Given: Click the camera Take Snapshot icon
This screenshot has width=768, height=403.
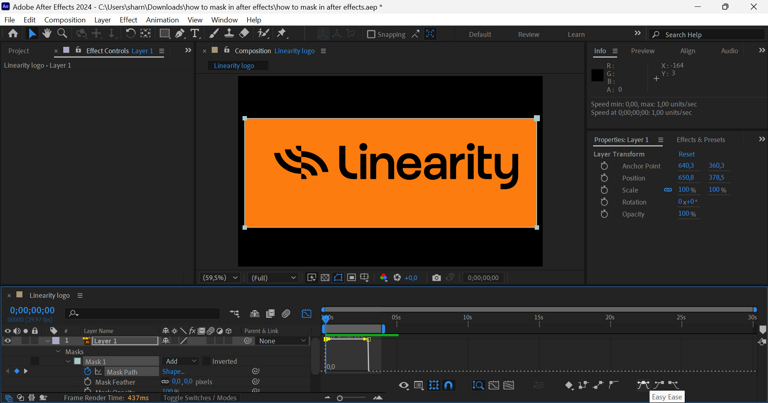Looking at the screenshot, I should tap(436, 278).
